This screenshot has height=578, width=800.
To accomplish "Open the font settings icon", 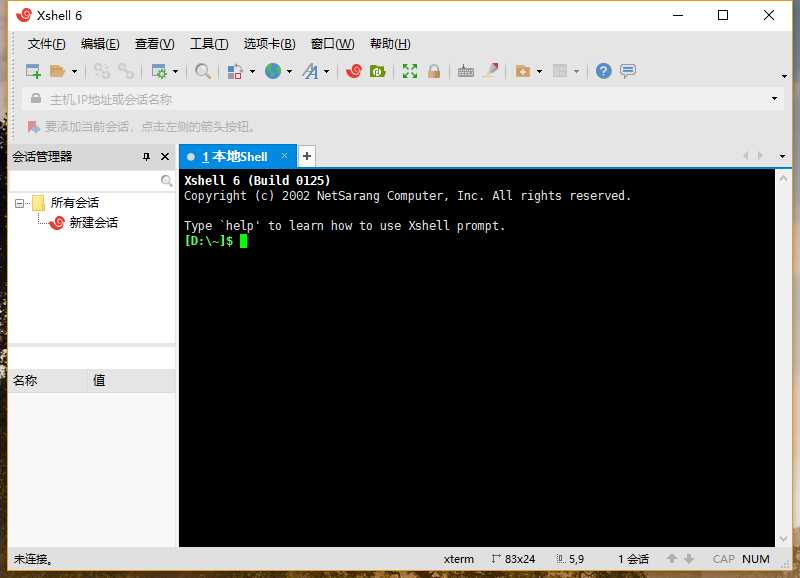I will [x=310, y=71].
